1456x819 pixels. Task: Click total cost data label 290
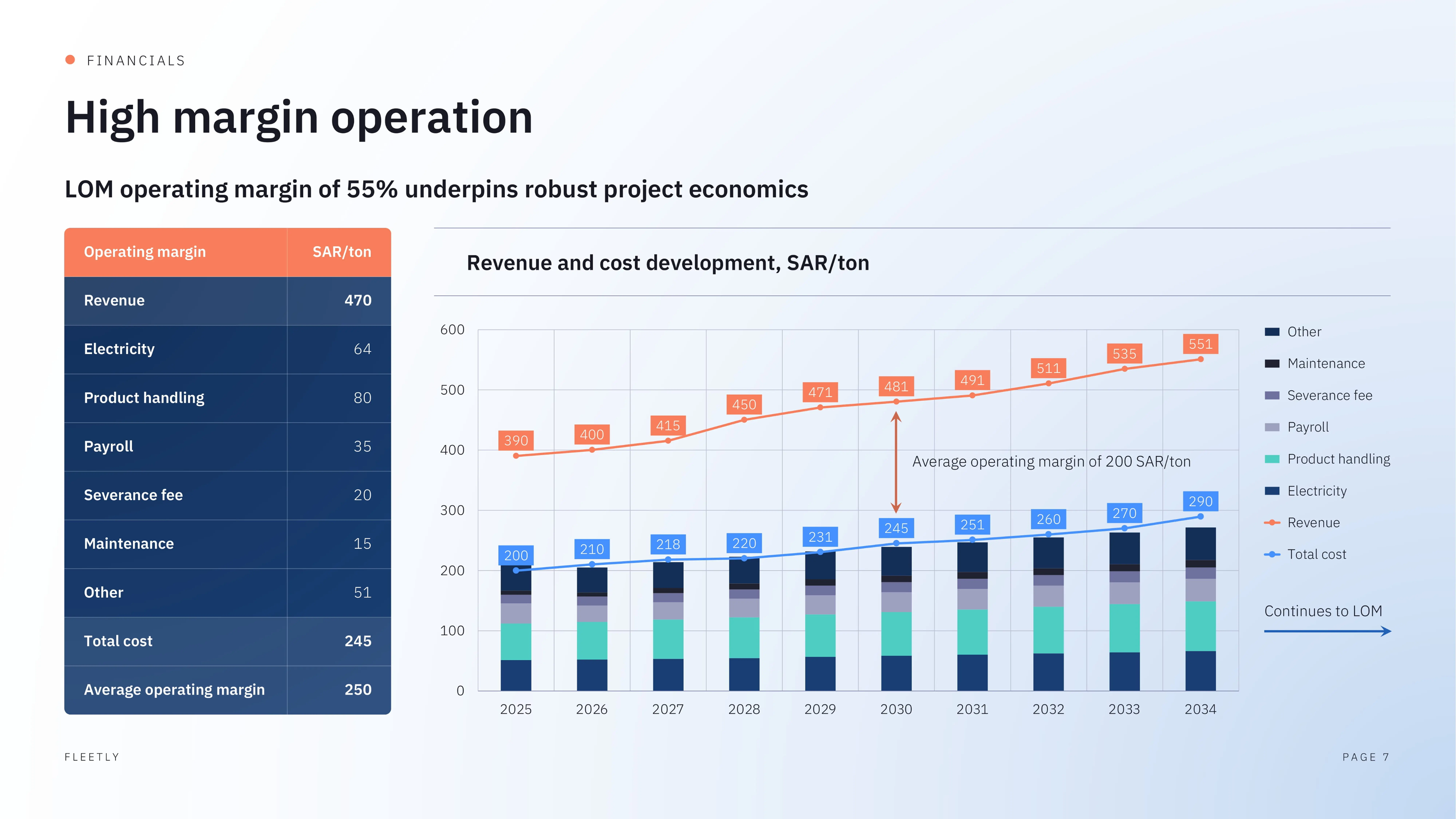tap(1200, 501)
